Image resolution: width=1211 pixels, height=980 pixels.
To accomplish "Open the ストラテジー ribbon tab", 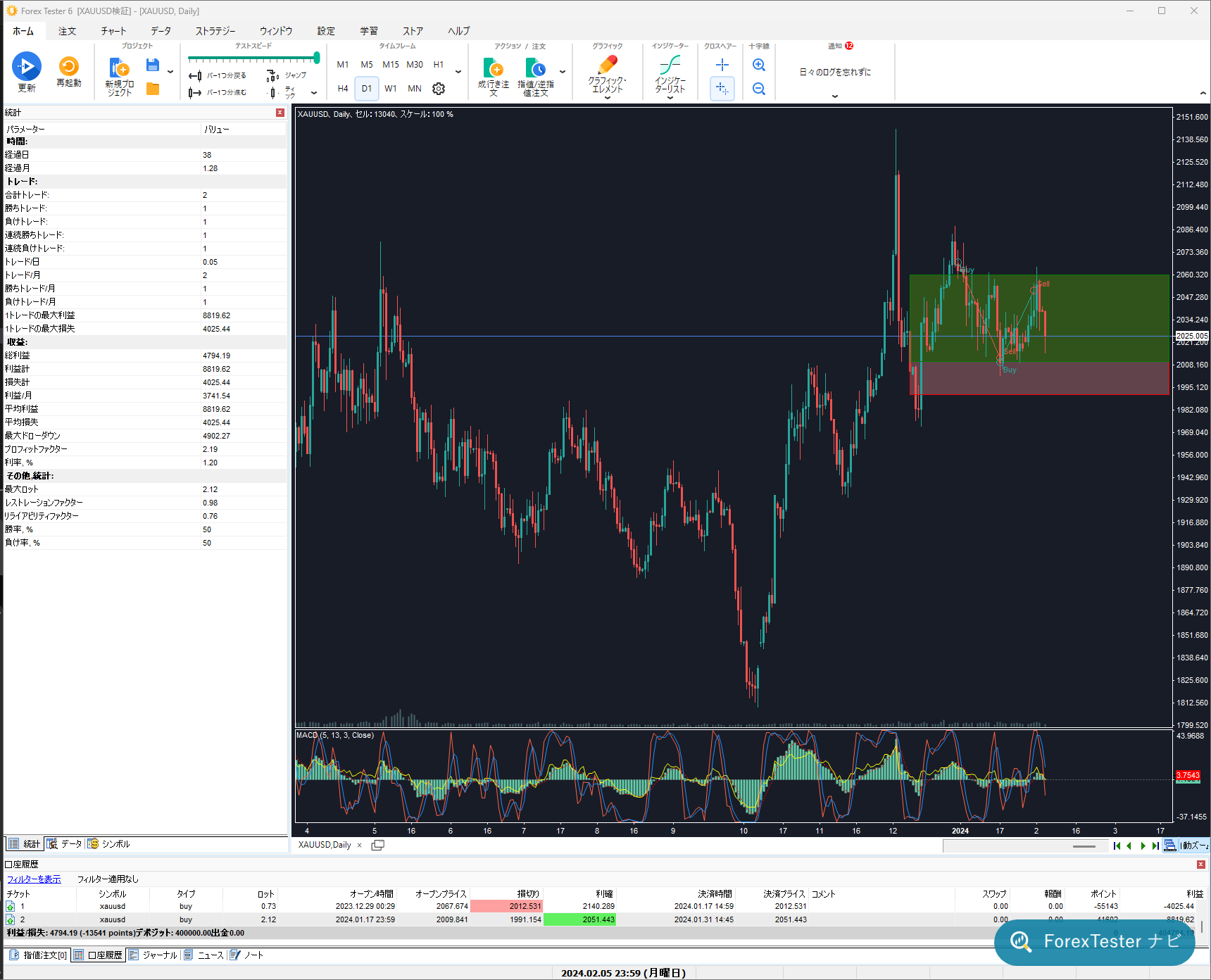I will coord(215,31).
